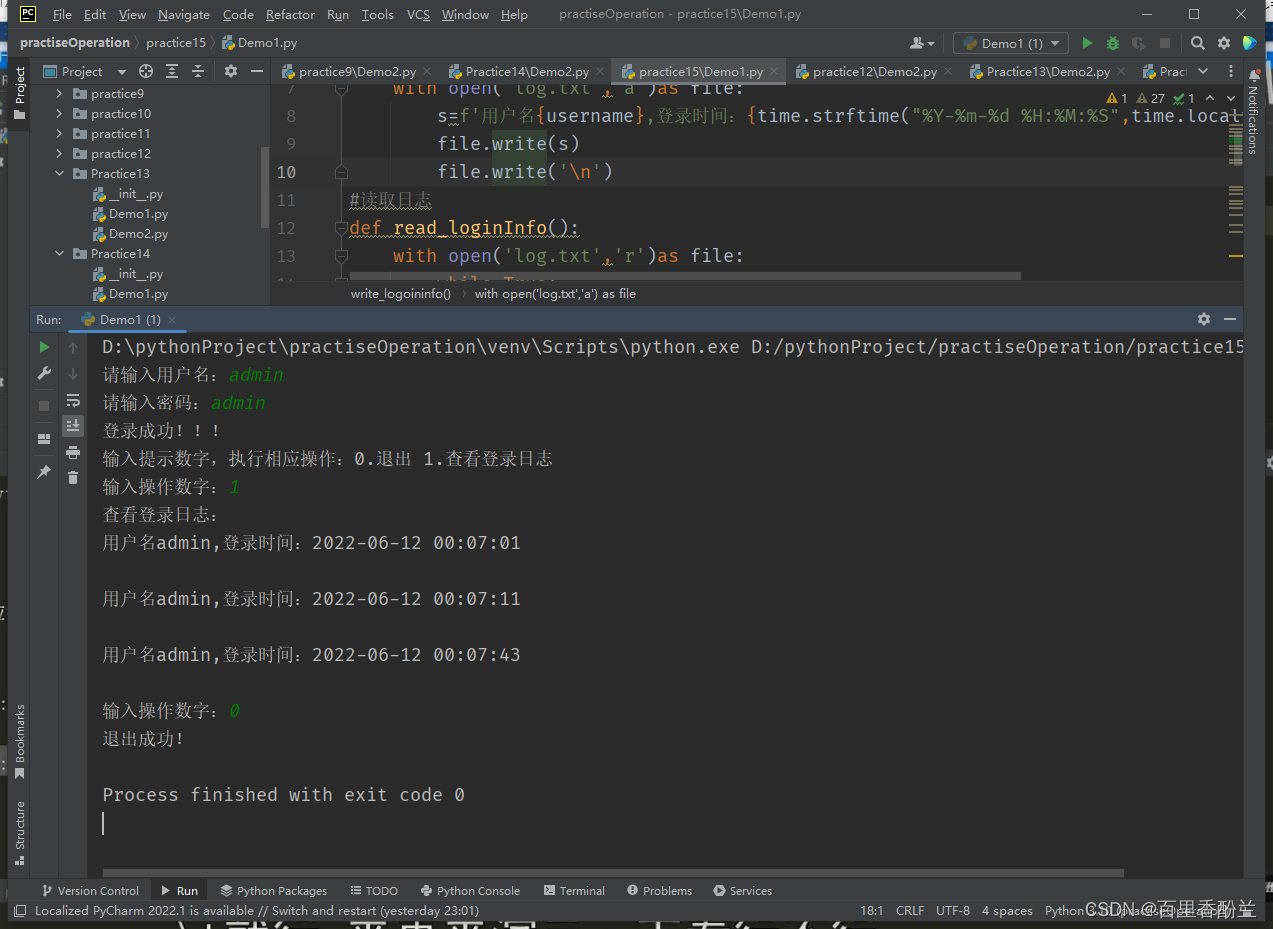The image size is (1273, 929).
Task: Clear the console with the trash icon
Action: [73, 478]
